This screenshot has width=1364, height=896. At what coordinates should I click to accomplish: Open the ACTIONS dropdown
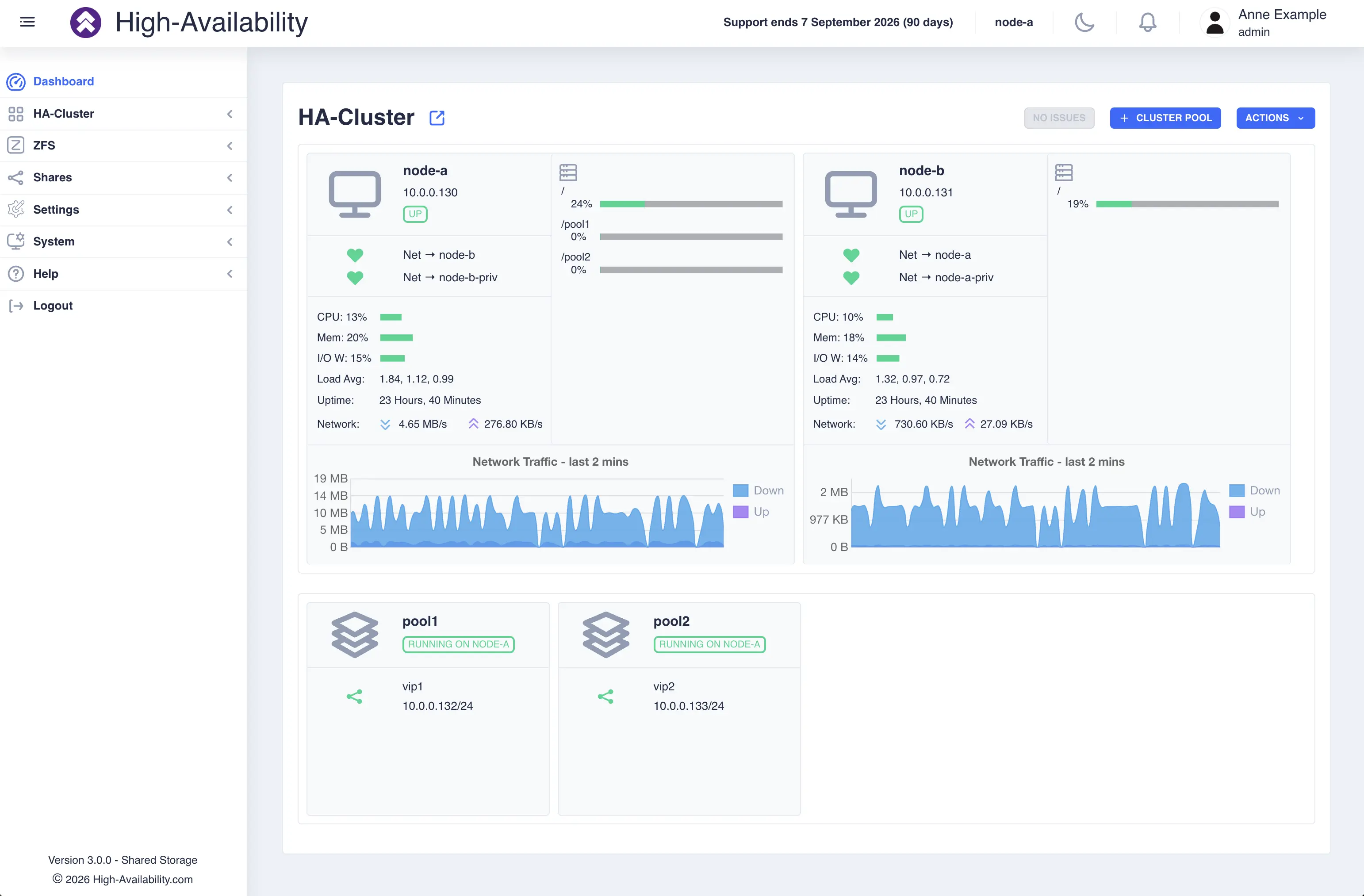tap(1276, 118)
